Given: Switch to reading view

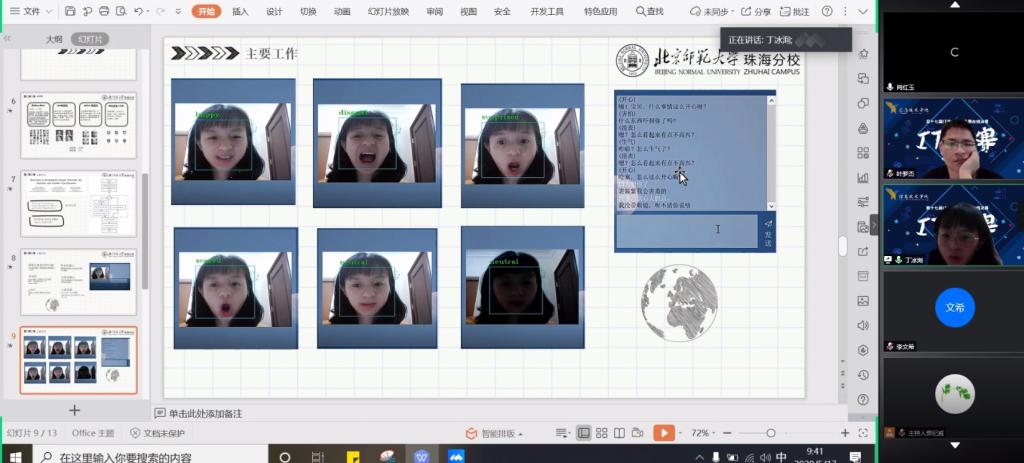Looking at the screenshot, I should click(x=617, y=433).
